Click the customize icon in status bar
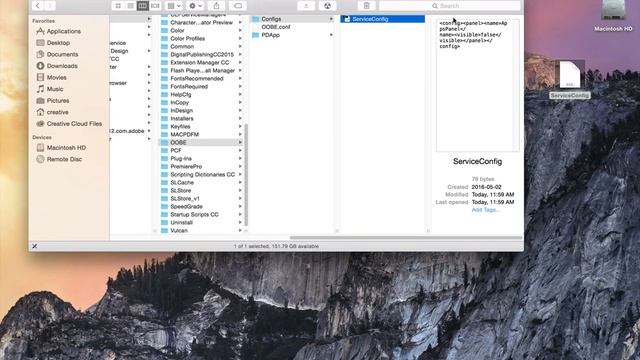This screenshot has height=360, width=640. [35, 246]
